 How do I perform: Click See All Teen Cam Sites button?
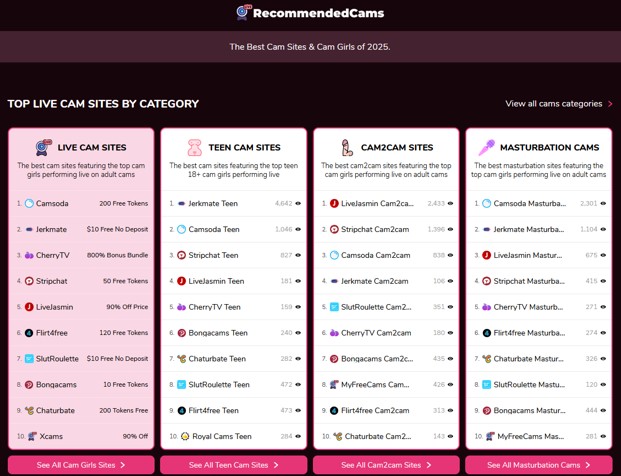pos(234,465)
